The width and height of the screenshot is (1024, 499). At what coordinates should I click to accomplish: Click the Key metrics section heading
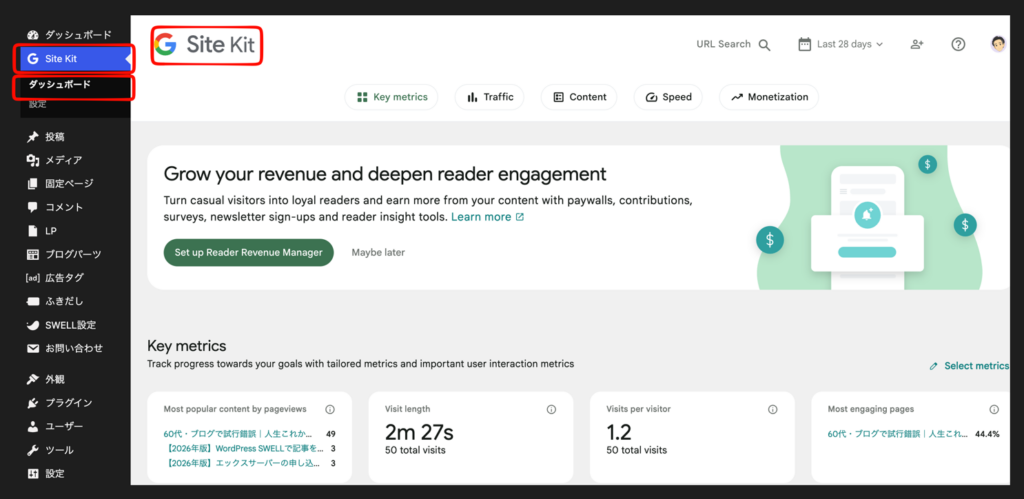pyautogui.click(x=187, y=346)
